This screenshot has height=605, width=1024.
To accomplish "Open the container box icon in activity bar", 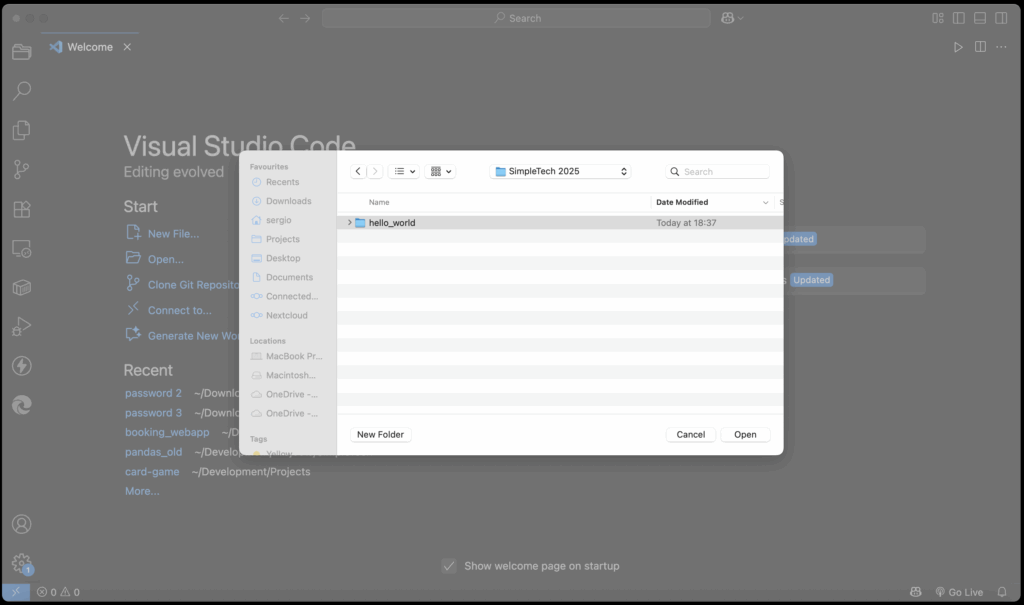I will pos(22,287).
